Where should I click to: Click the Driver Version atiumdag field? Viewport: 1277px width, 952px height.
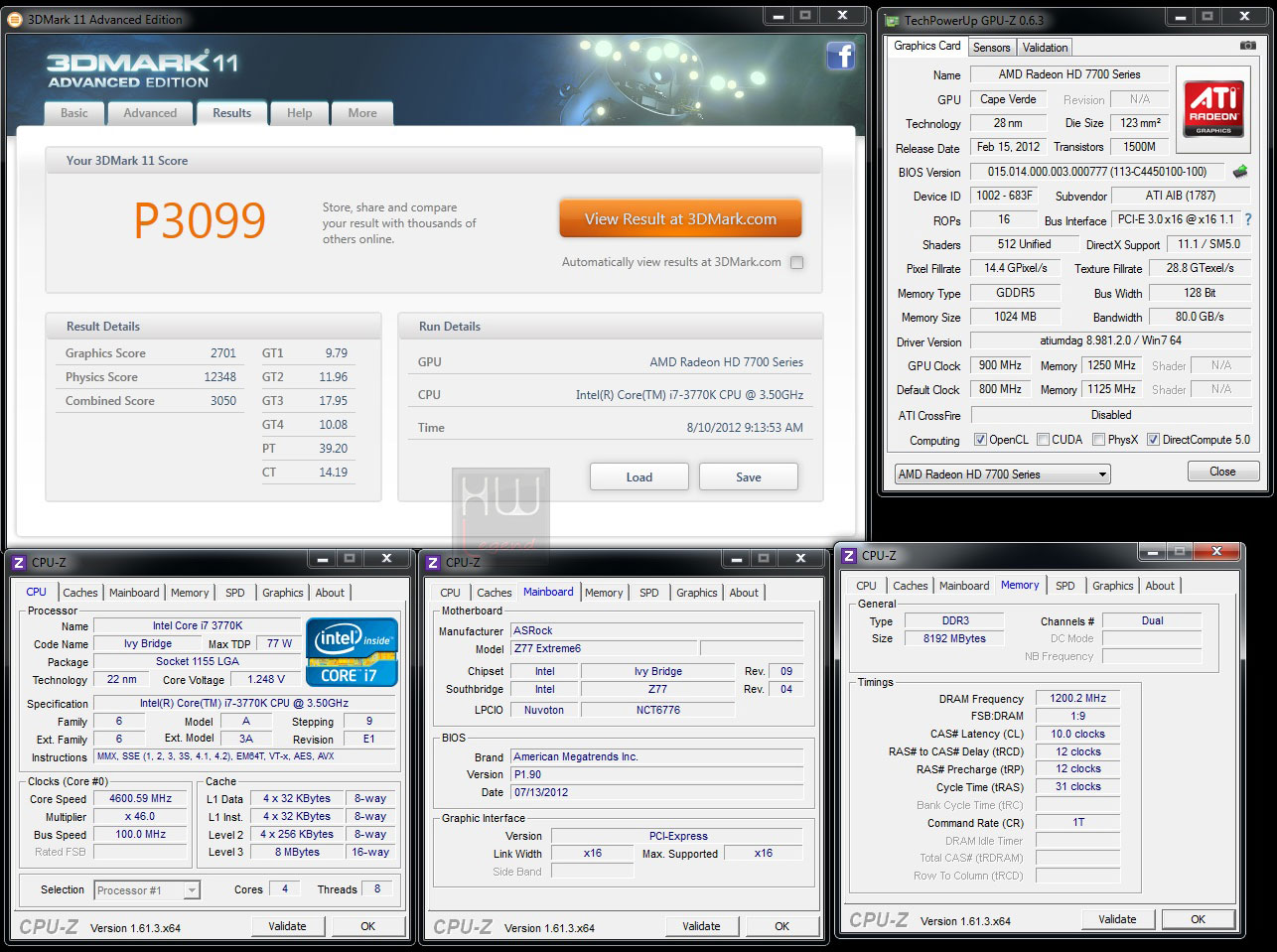pos(1110,340)
